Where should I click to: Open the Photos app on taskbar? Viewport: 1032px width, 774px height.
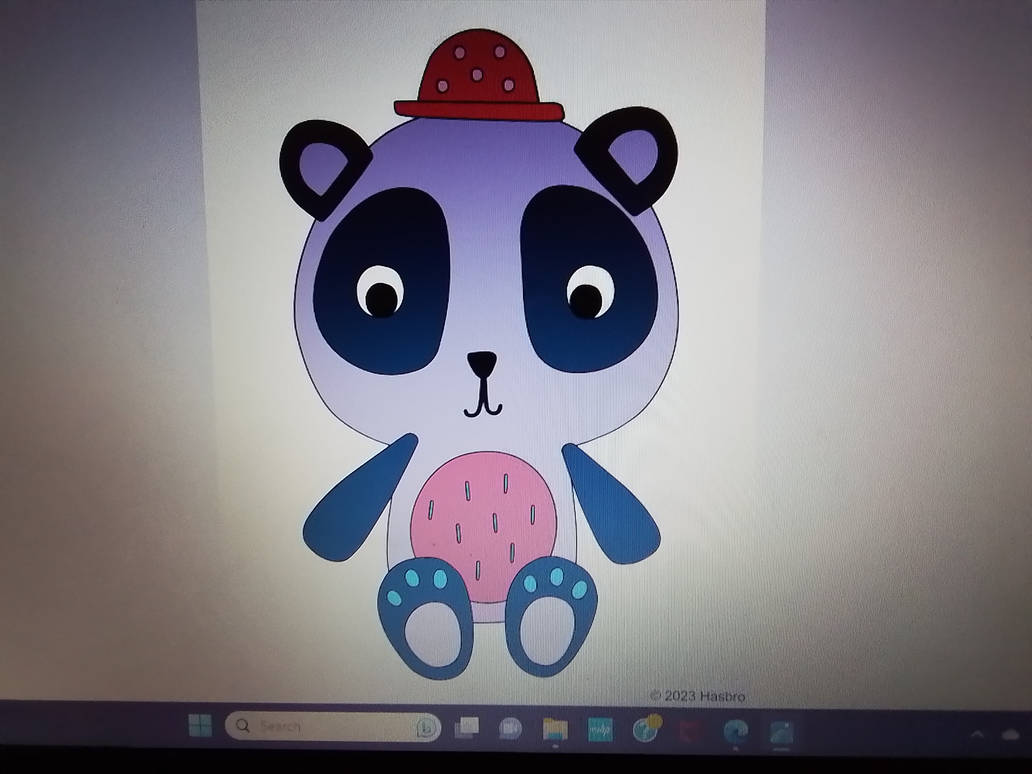pos(781,733)
